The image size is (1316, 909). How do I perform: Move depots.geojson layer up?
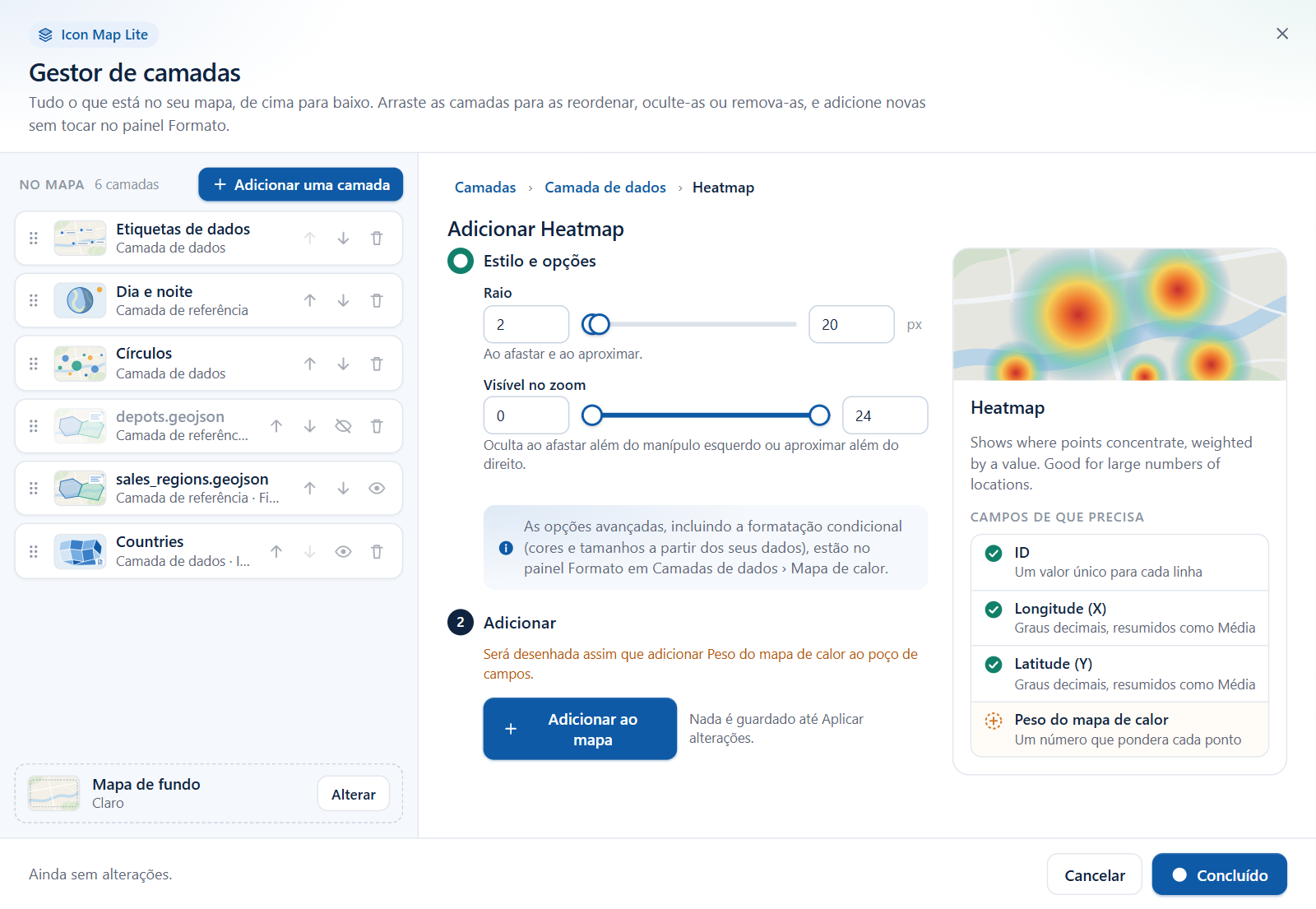[x=276, y=426]
